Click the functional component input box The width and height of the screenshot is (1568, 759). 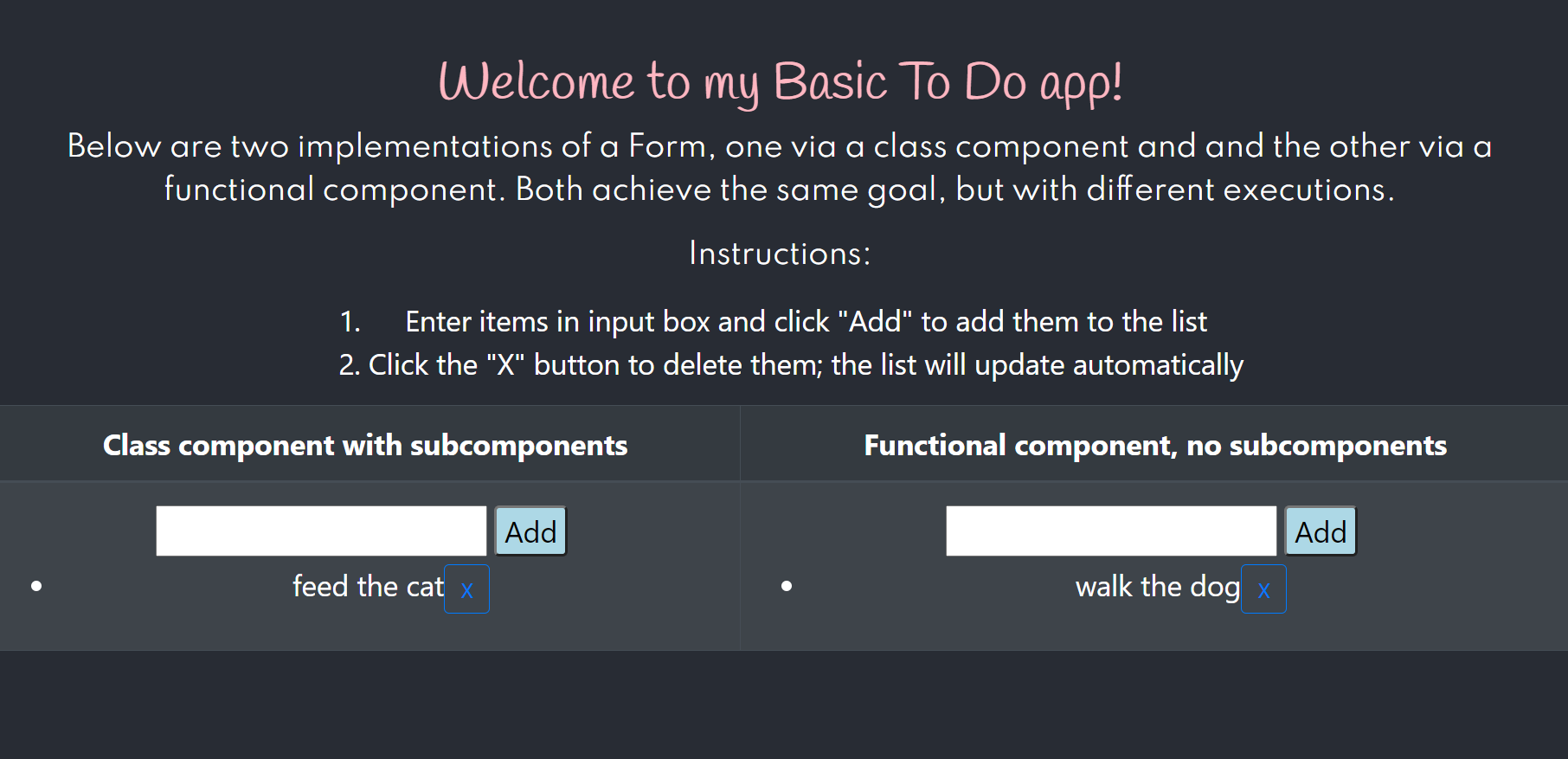pos(1110,530)
